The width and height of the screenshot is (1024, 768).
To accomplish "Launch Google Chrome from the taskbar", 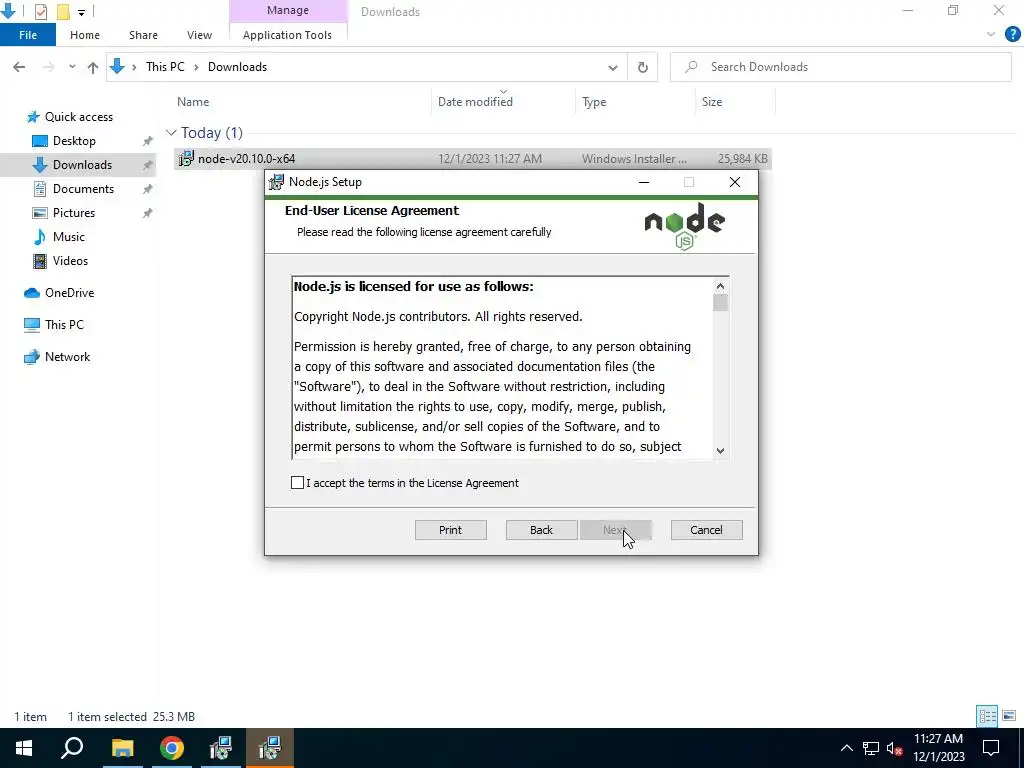I will click(172, 748).
